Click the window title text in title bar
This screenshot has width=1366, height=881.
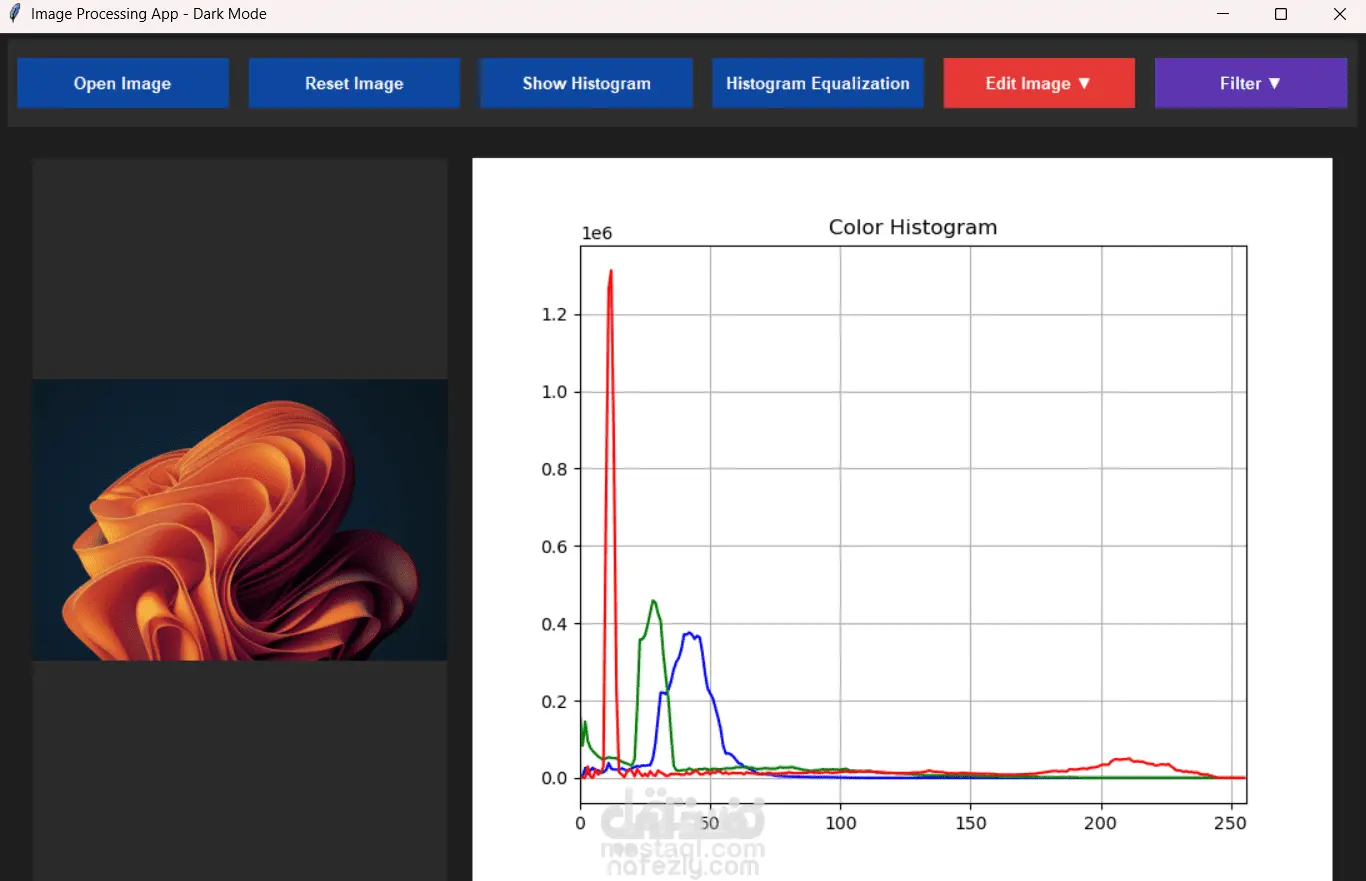(149, 14)
